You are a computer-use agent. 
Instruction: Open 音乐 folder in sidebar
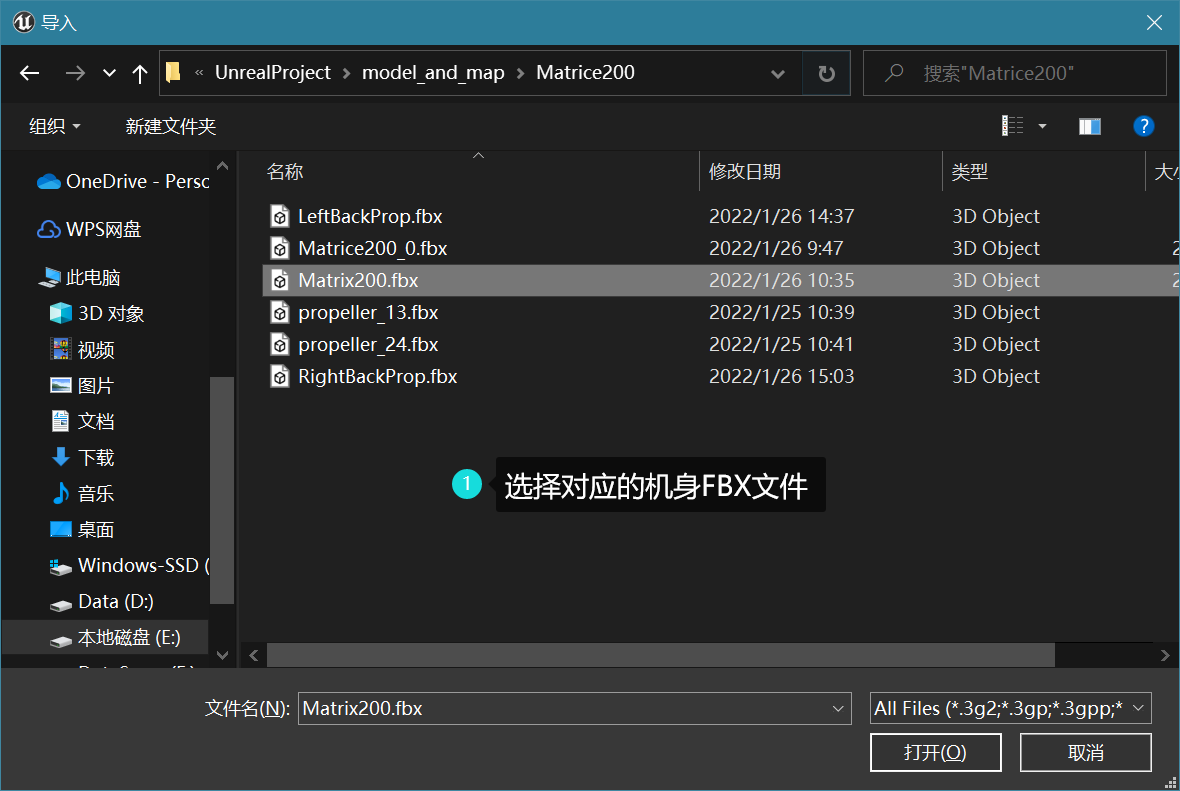click(82, 494)
